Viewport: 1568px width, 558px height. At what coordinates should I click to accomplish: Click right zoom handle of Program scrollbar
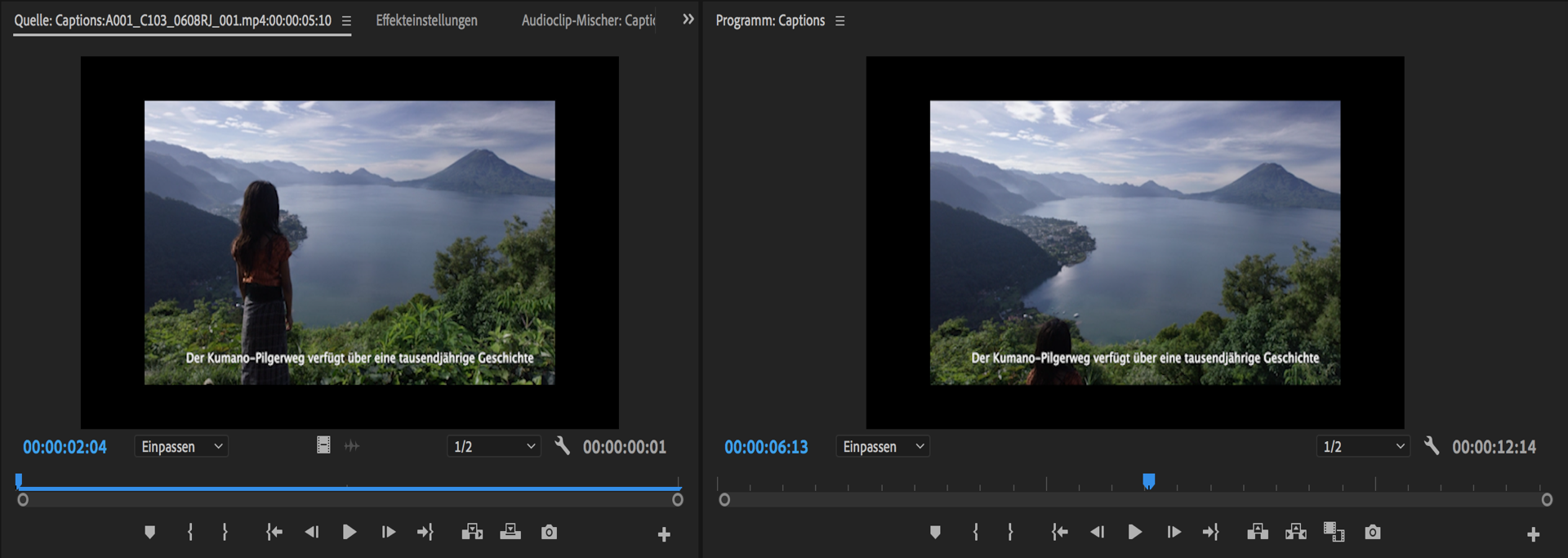1547,500
